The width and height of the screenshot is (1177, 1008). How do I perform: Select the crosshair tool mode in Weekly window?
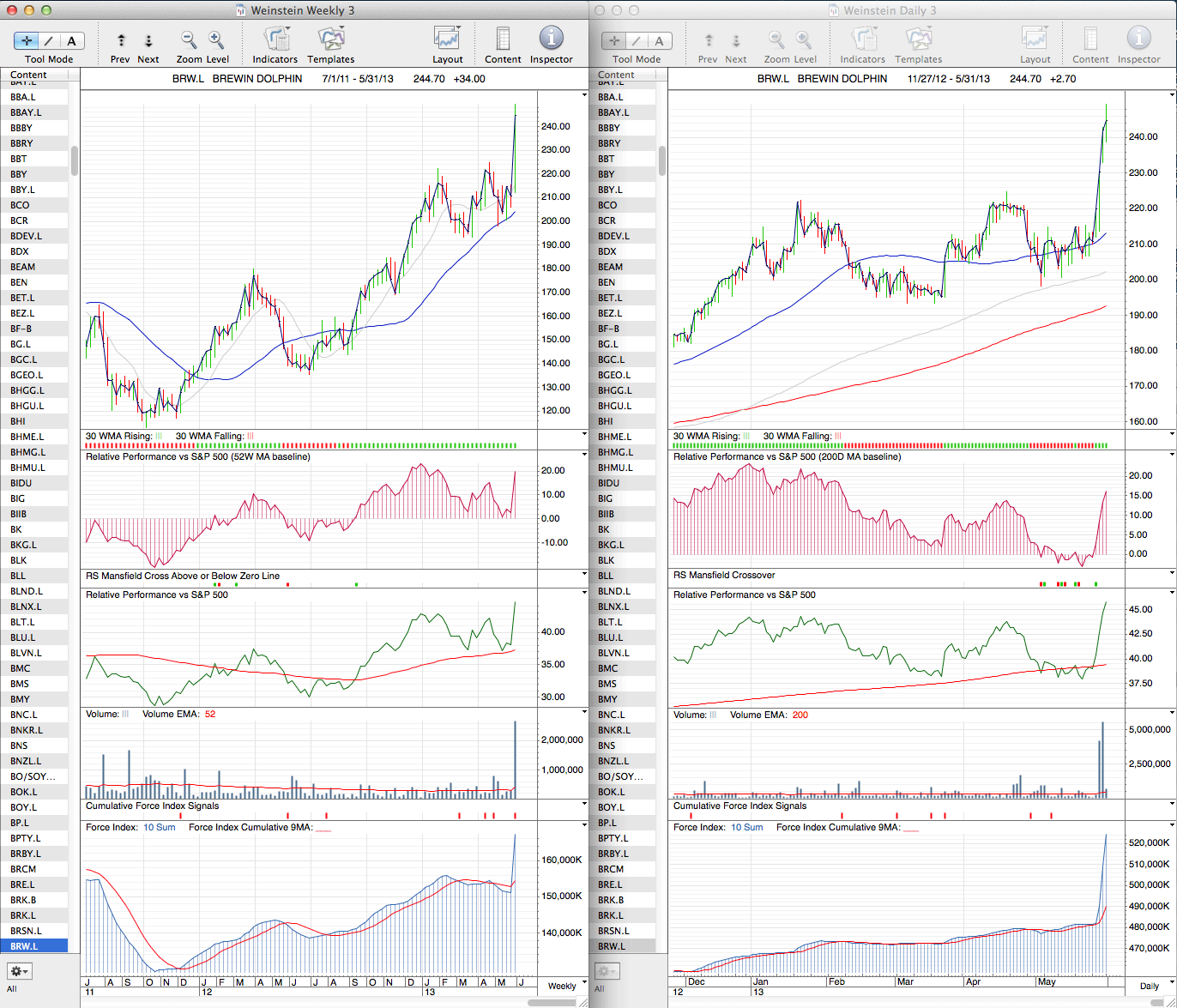pyautogui.click(x=27, y=40)
